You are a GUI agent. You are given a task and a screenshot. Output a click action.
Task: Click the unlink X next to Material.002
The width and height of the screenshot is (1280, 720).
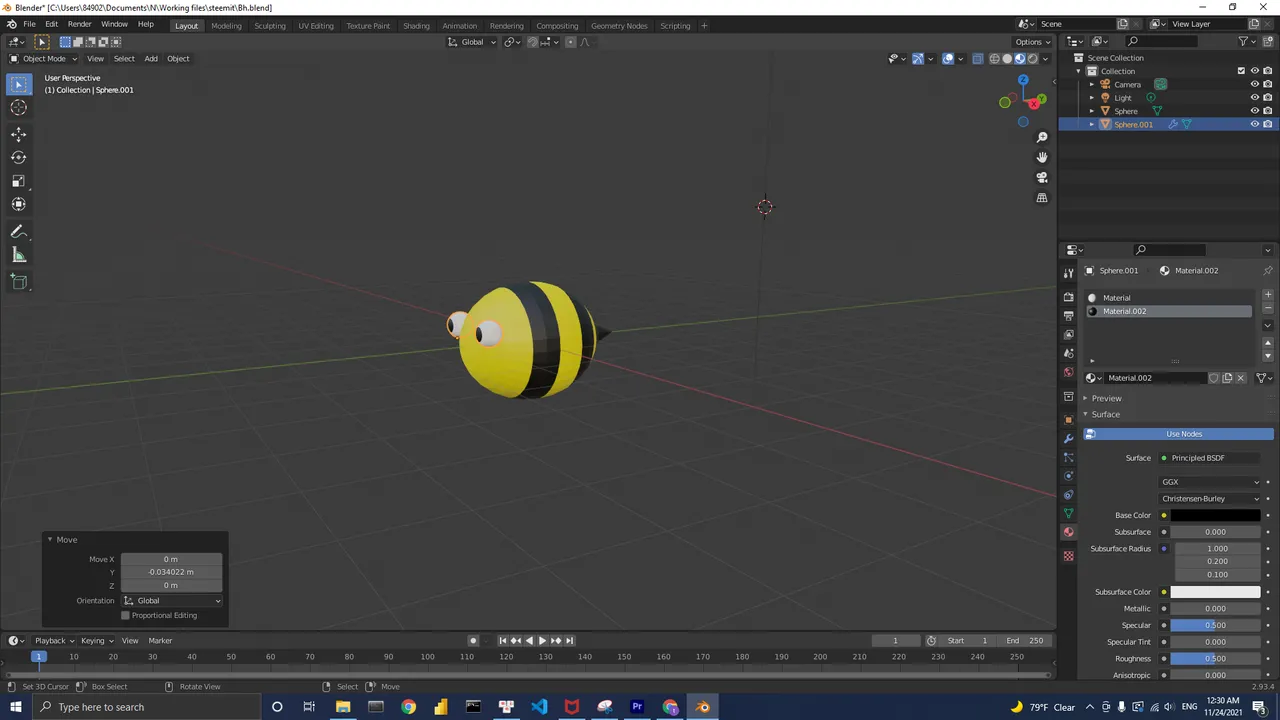(1241, 378)
